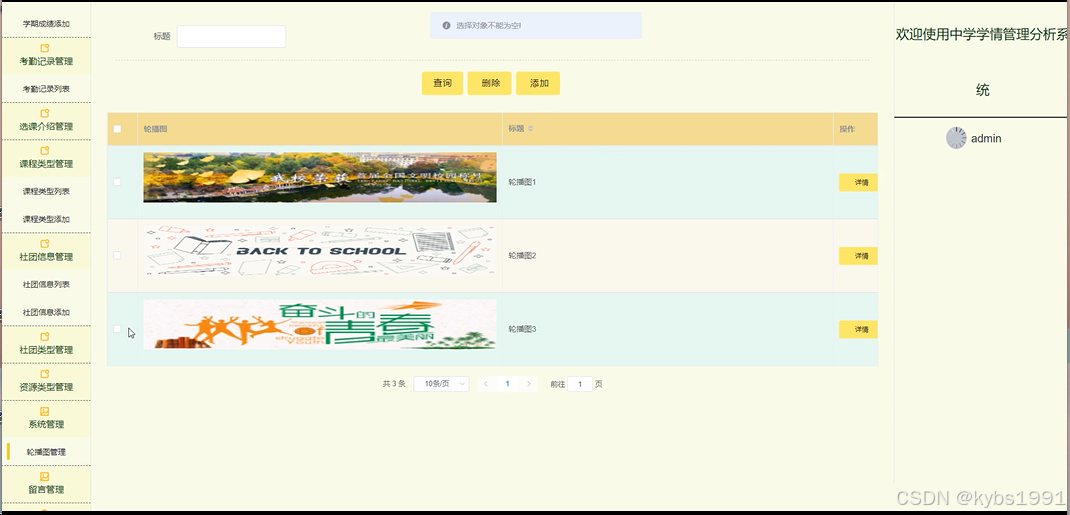Image resolution: width=1070 pixels, height=515 pixels.
Task: Collapse 社团信息管理 menu section
Action: [x=46, y=250]
